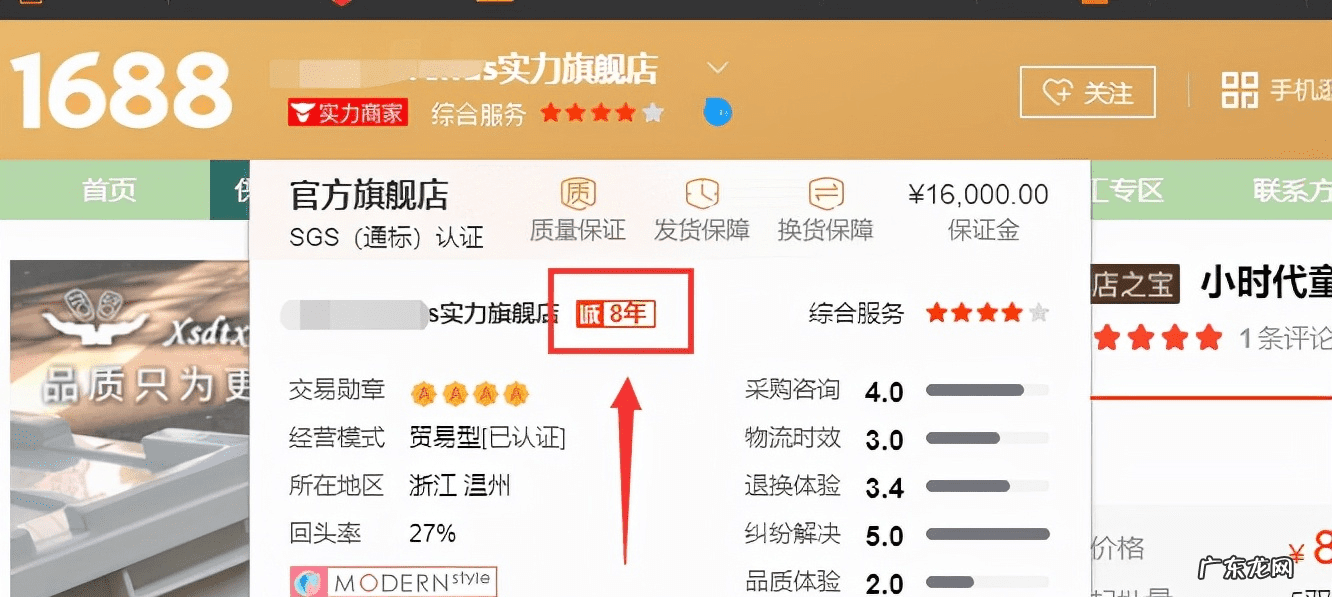Collapse the official flagship store info popup
This screenshot has width=1332, height=597.
[716, 68]
